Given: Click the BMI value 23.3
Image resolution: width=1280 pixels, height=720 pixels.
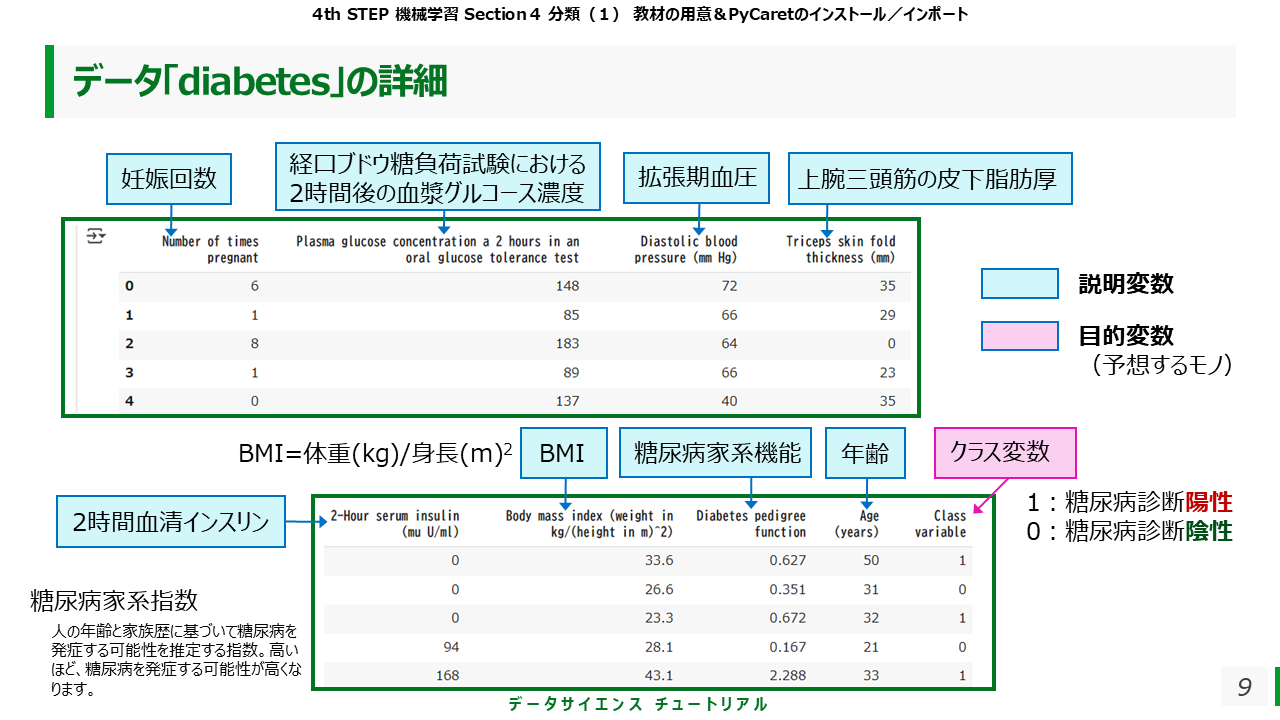Looking at the screenshot, I should coord(659,618).
